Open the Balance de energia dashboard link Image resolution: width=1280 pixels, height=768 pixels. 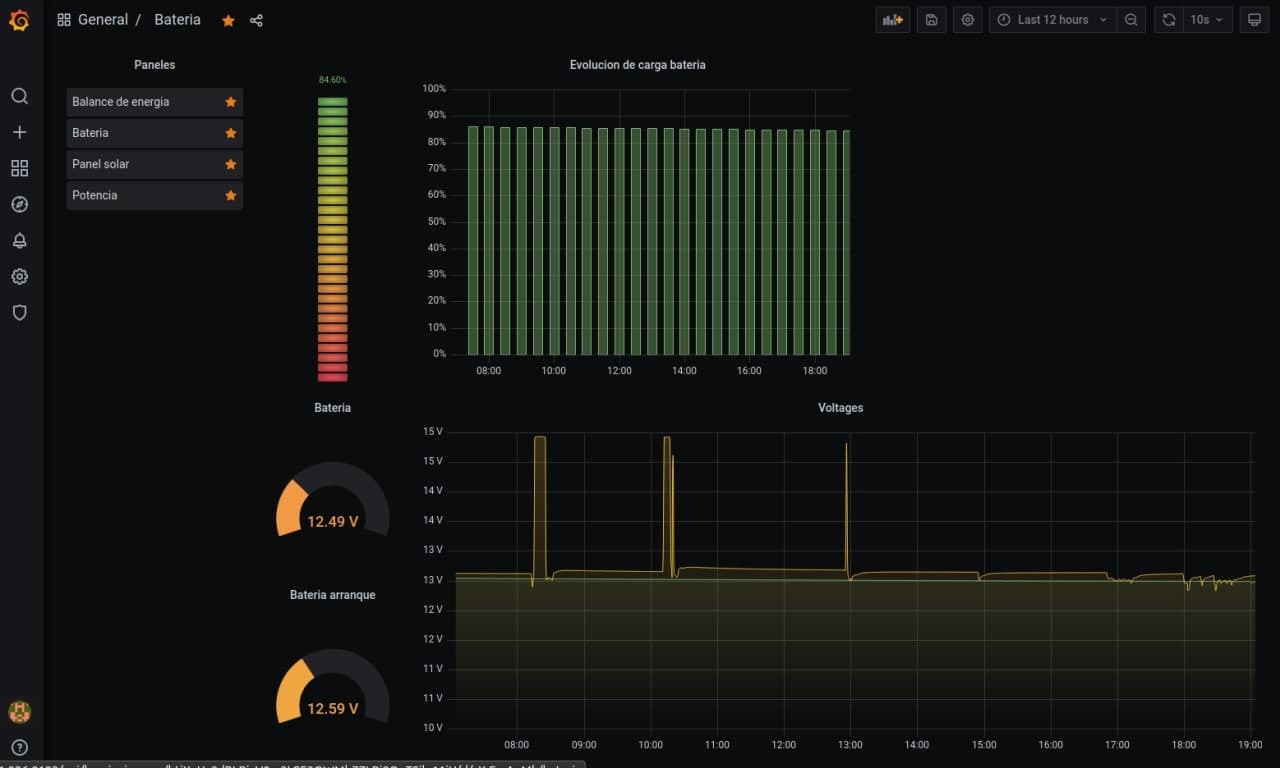[x=120, y=102]
